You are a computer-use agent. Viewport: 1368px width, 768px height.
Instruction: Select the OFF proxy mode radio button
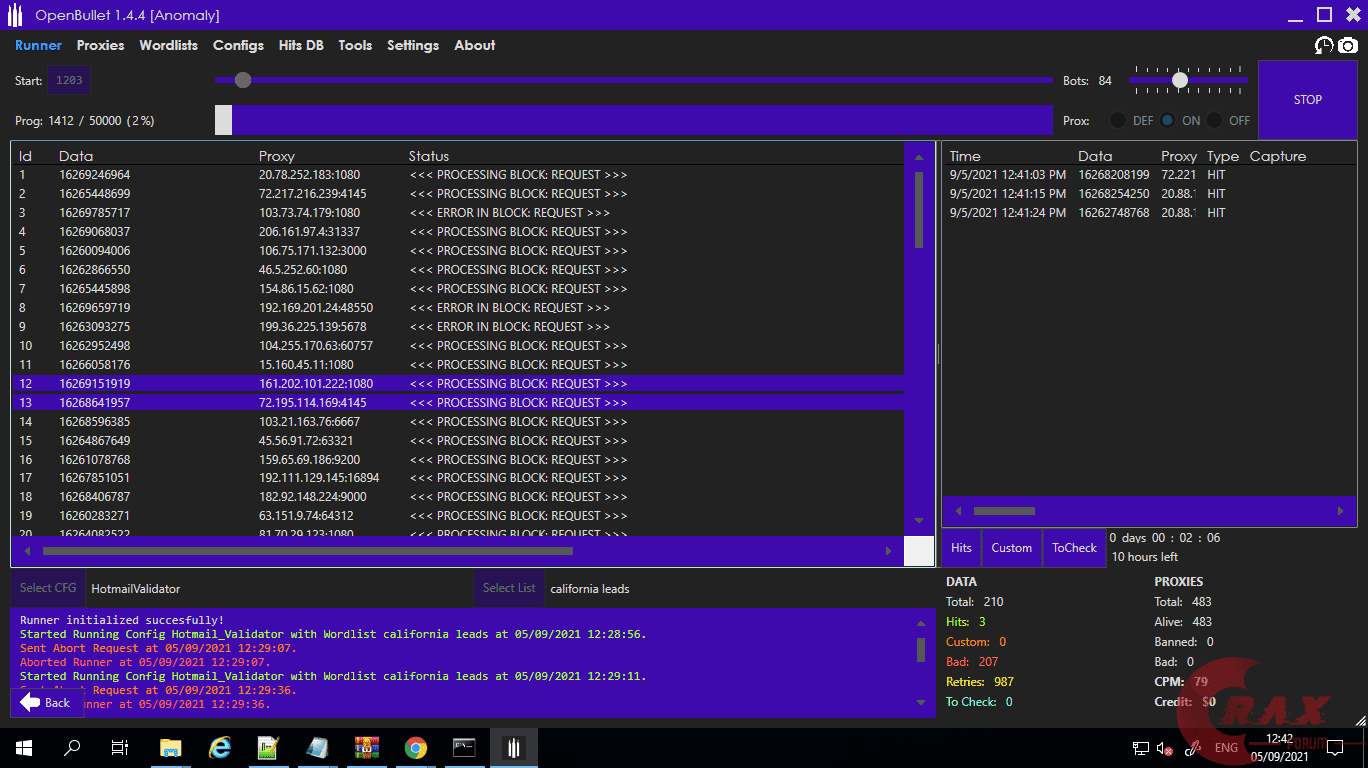pos(1214,120)
